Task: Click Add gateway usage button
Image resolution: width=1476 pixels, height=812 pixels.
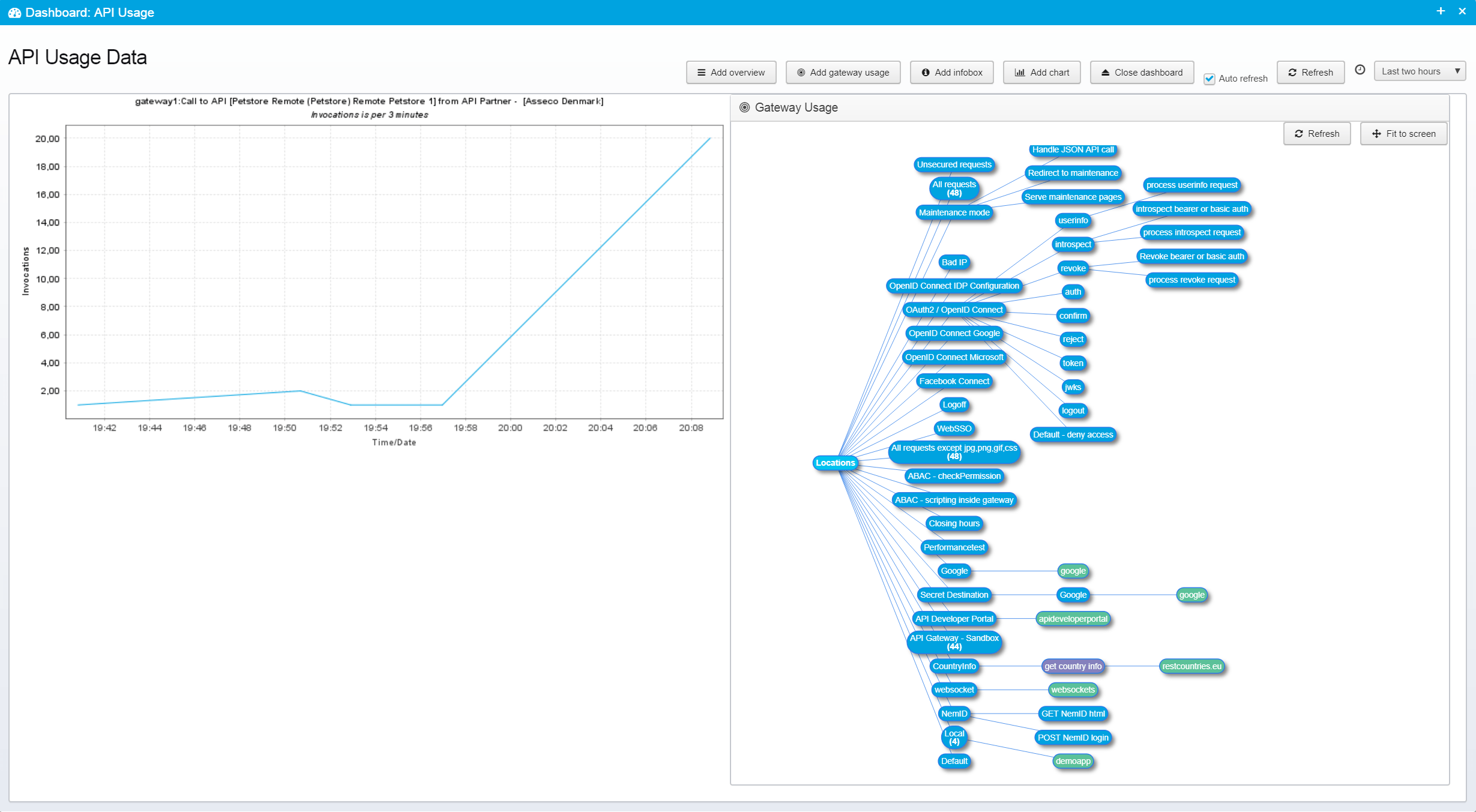Action: 843,73
